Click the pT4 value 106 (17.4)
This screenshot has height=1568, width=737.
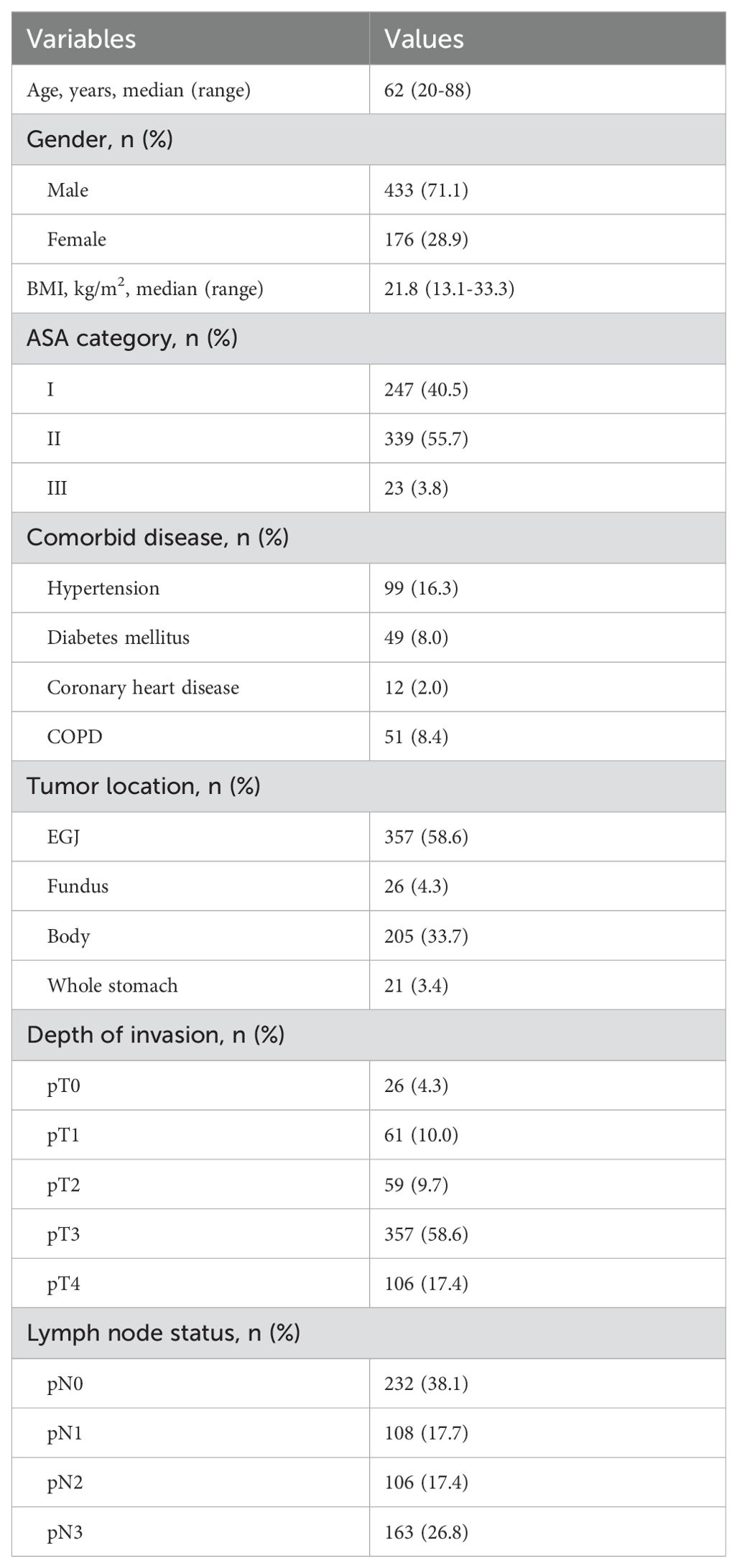coord(426,1284)
